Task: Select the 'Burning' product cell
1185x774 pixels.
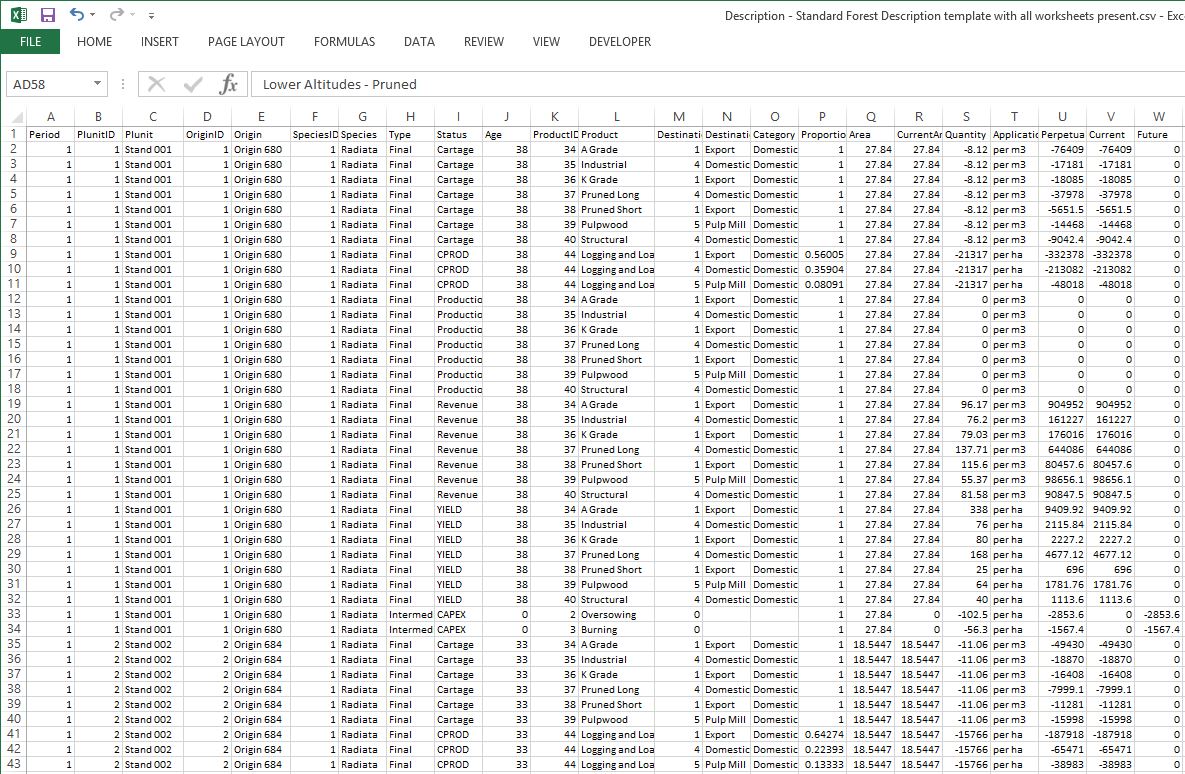Action: pyautogui.click(x=617, y=630)
